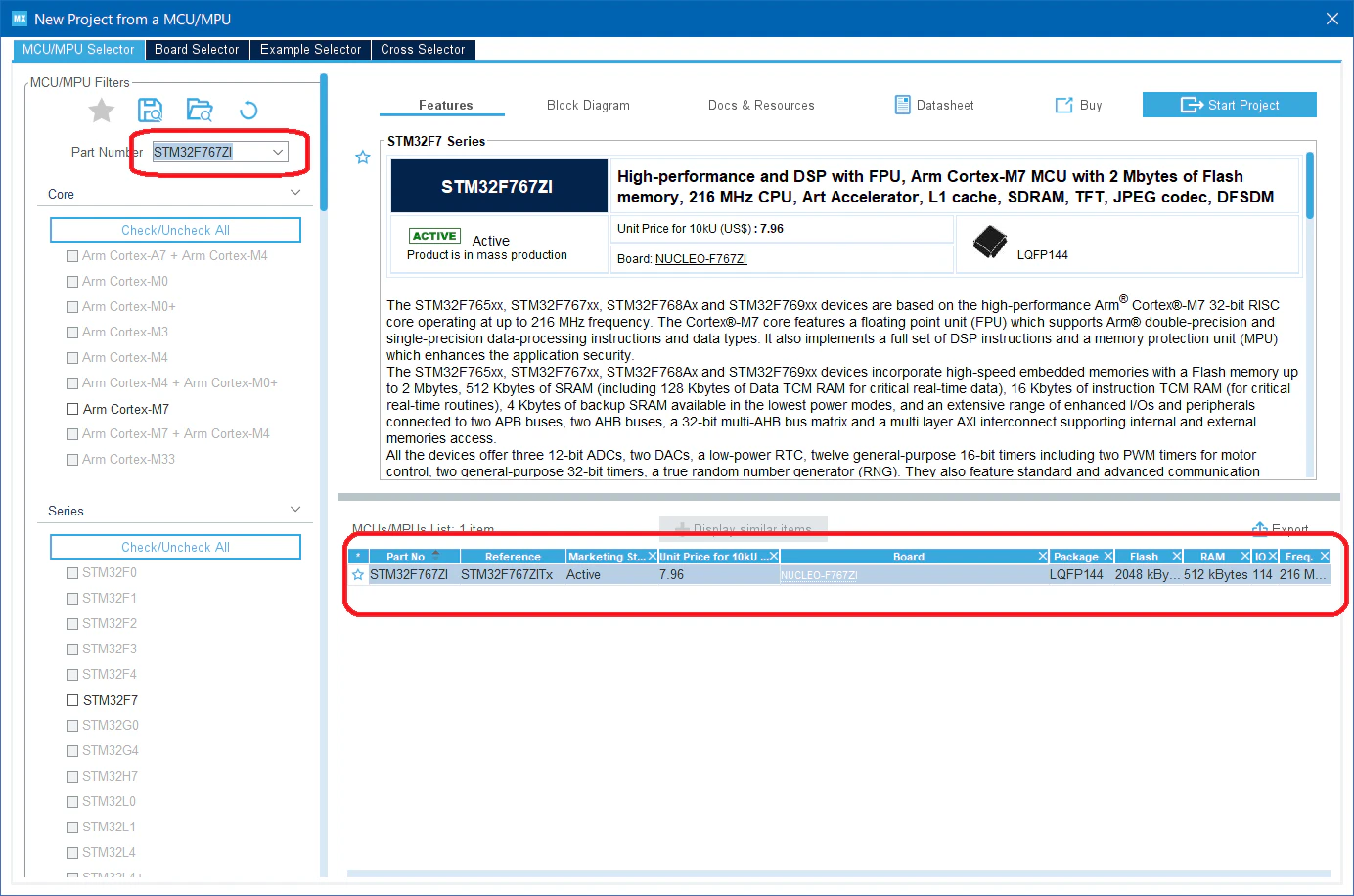This screenshot has width=1354, height=896.
Task: Click the Display similar items button
Action: 744,529
